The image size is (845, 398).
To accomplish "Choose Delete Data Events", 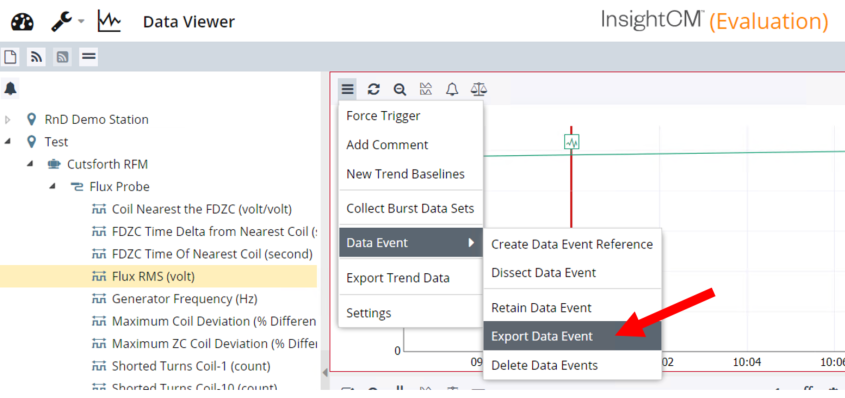I will click(572, 365).
